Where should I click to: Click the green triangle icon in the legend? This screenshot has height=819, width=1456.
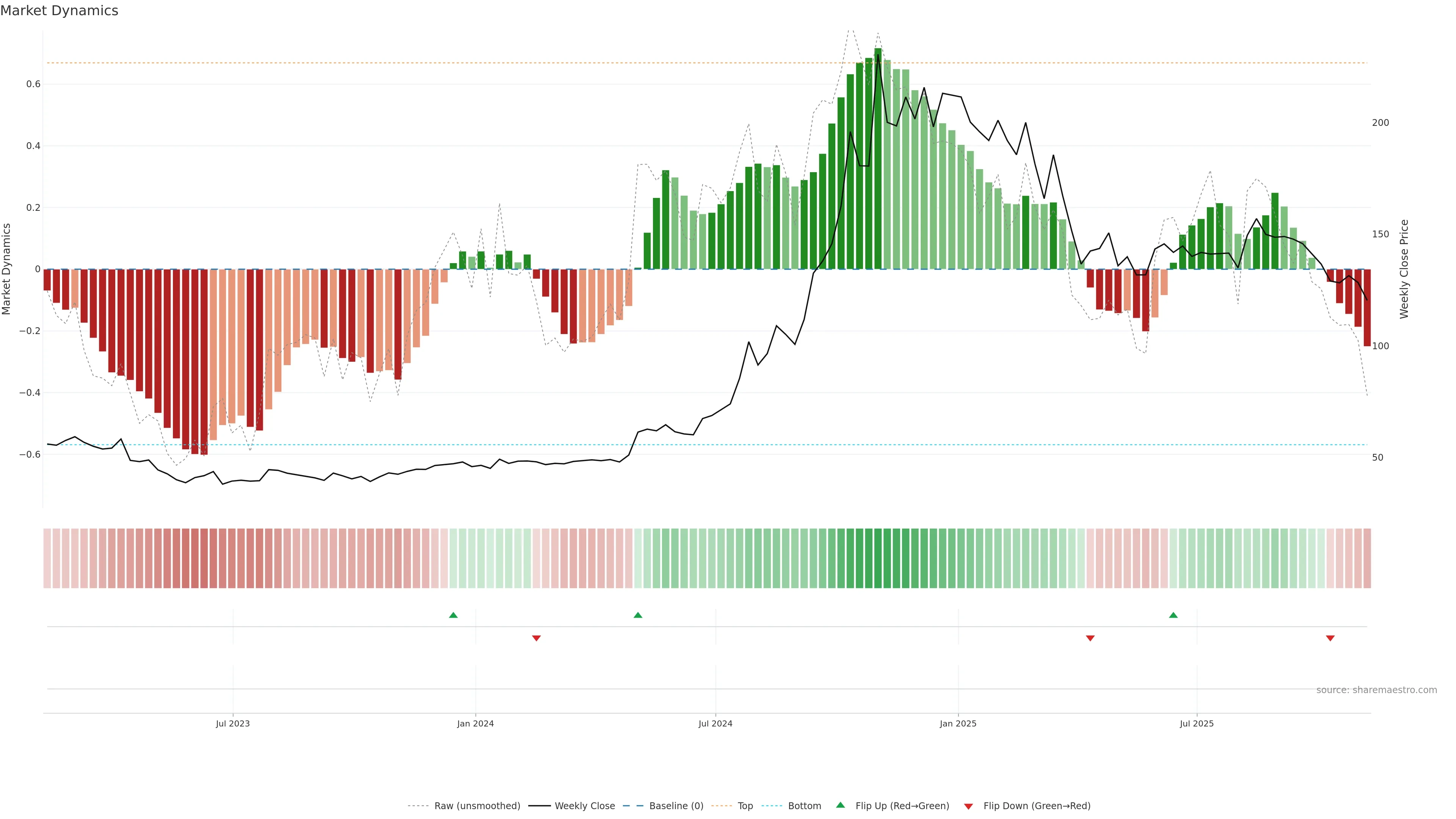coord(841,805)
